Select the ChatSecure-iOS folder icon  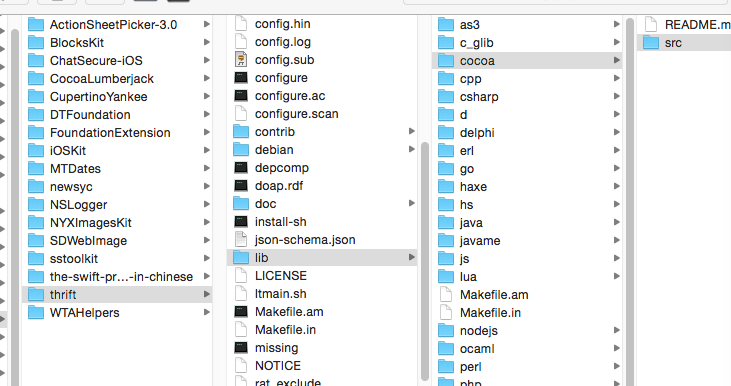point(36,61)
